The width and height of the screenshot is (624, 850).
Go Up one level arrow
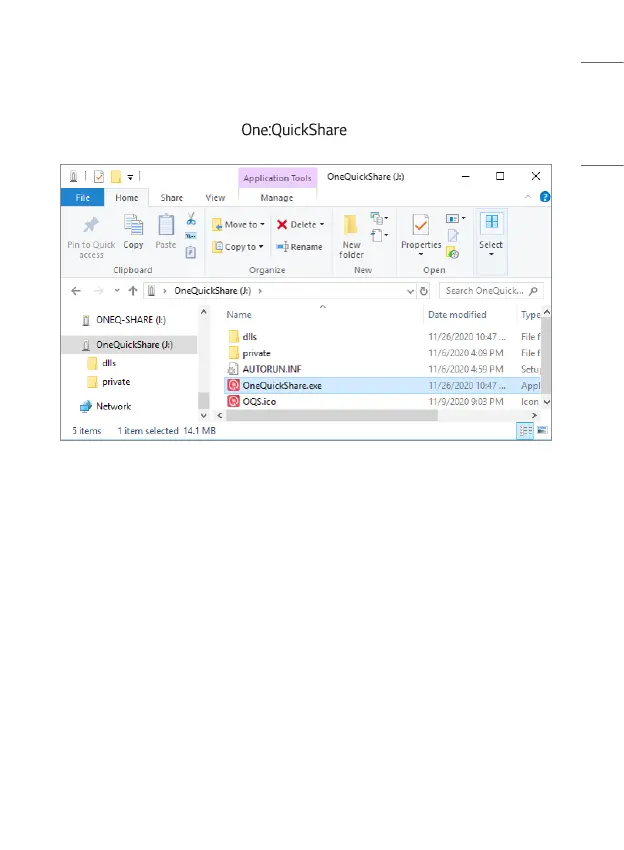coord(133,291)
